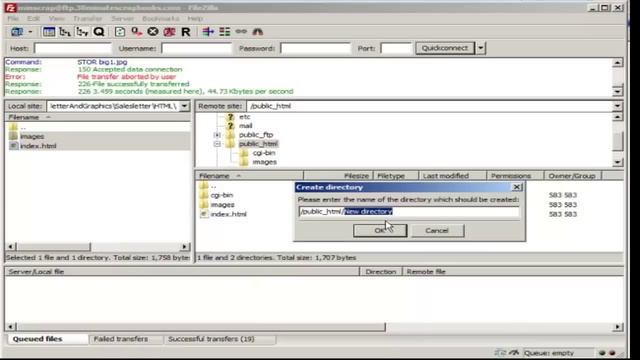Close the Create directory dialog
Viewport: 640px width, 360px height.
click(x=517, y=187)
